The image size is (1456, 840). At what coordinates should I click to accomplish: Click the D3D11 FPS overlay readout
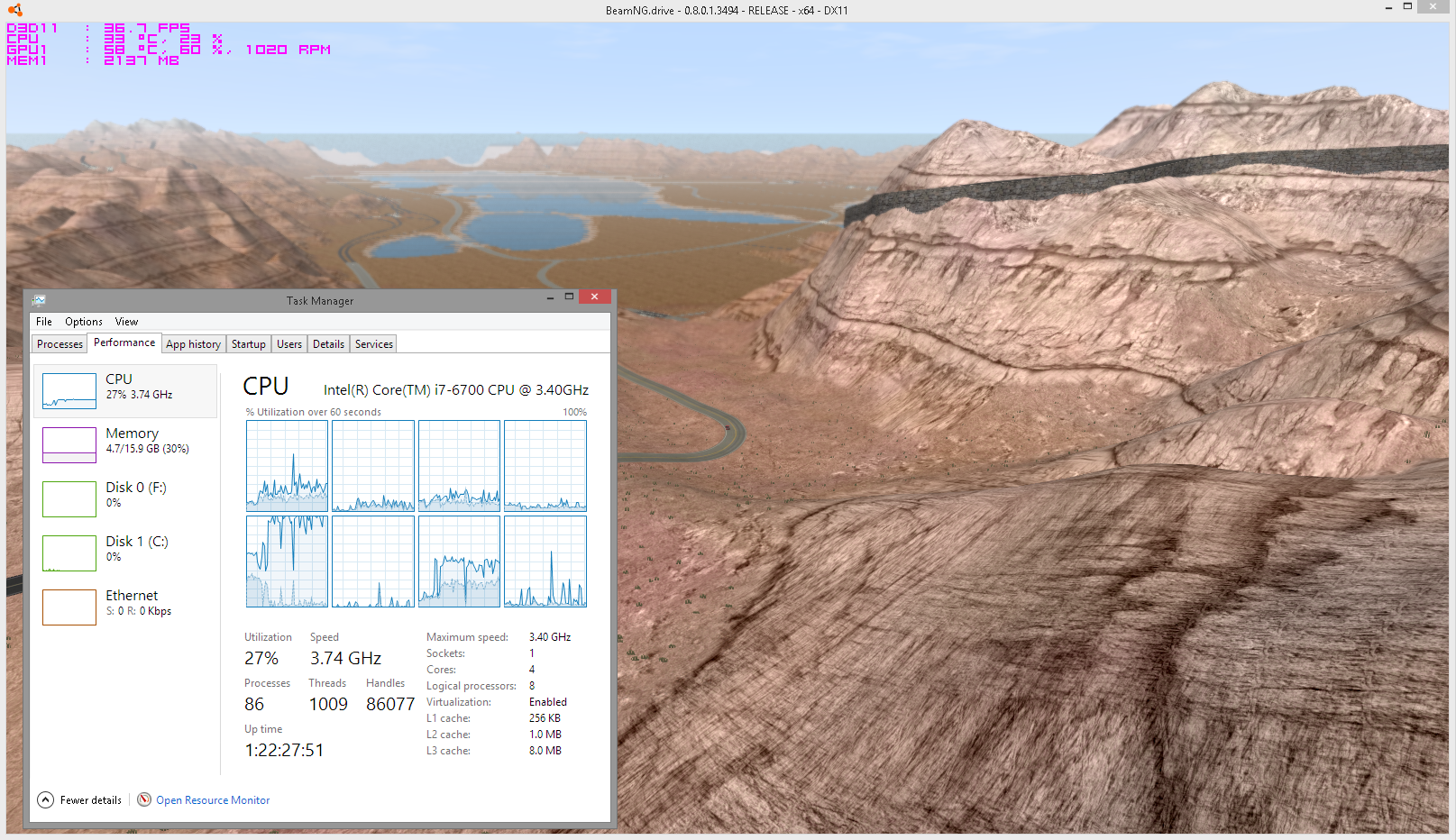[x=99, y=28]
